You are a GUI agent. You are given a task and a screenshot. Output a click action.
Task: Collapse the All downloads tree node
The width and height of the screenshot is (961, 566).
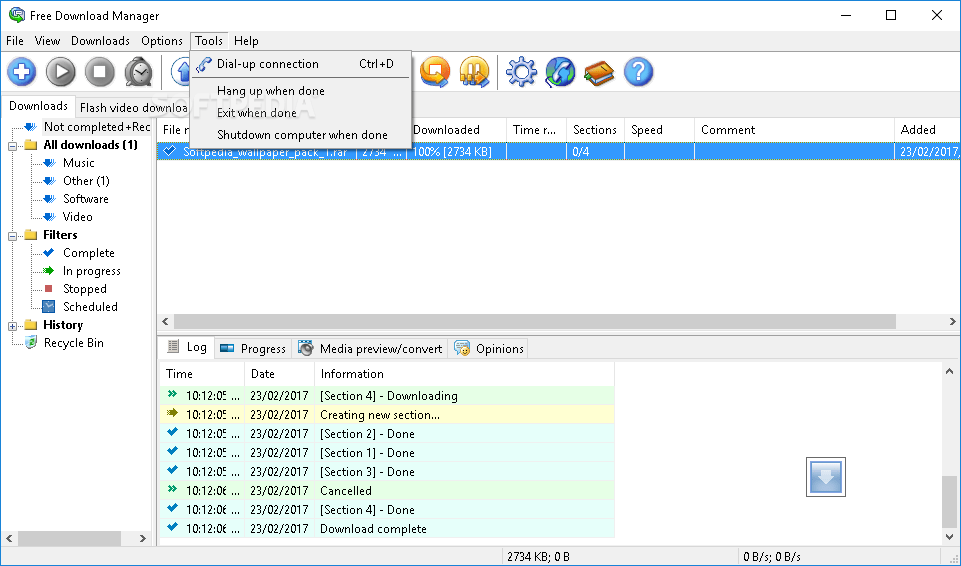pos(12,146)
